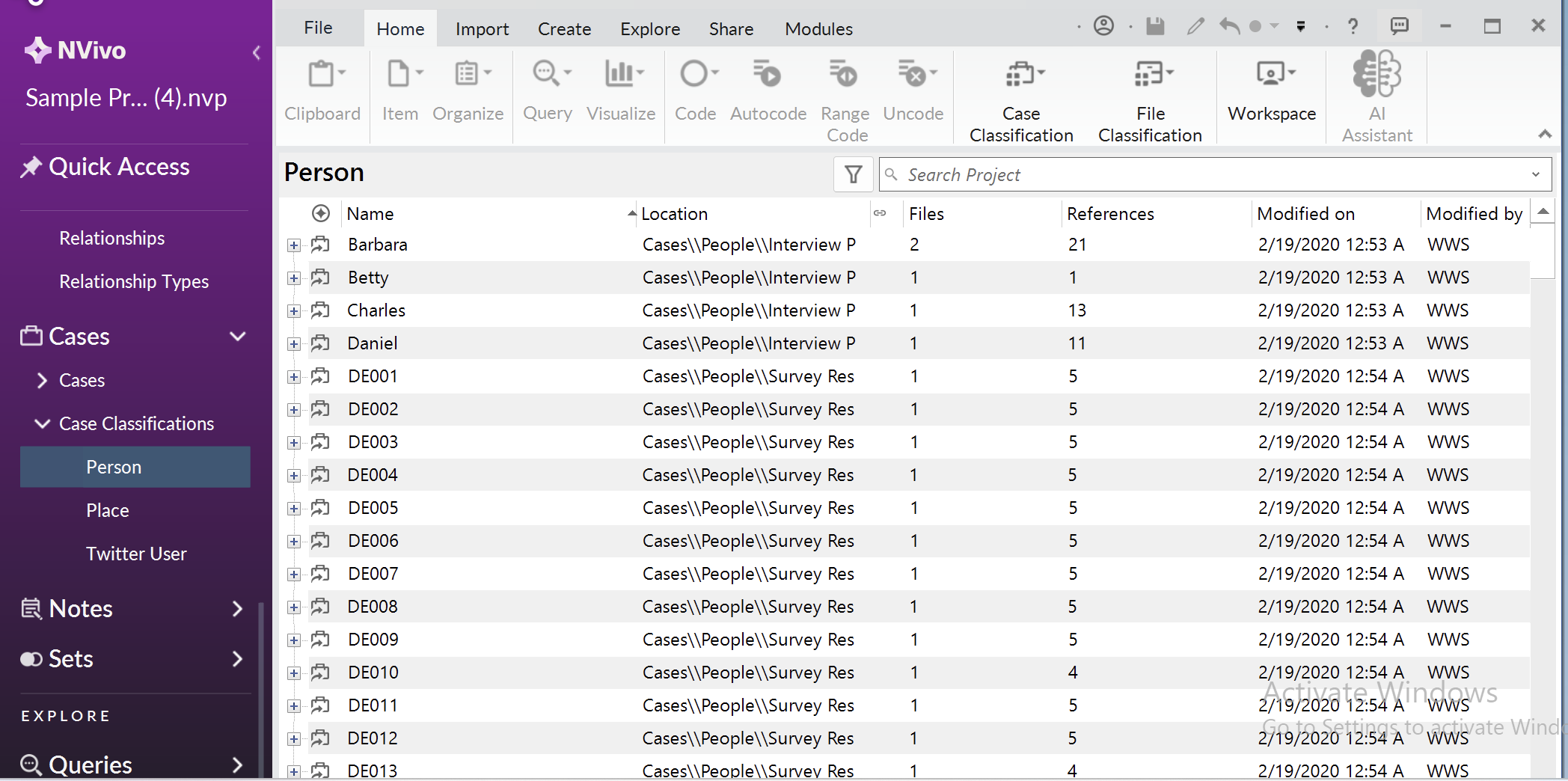Viewport: 1568px width, 781px height.
Task: Collapse the Case Classifications tree node
Action: click(43, 423)
